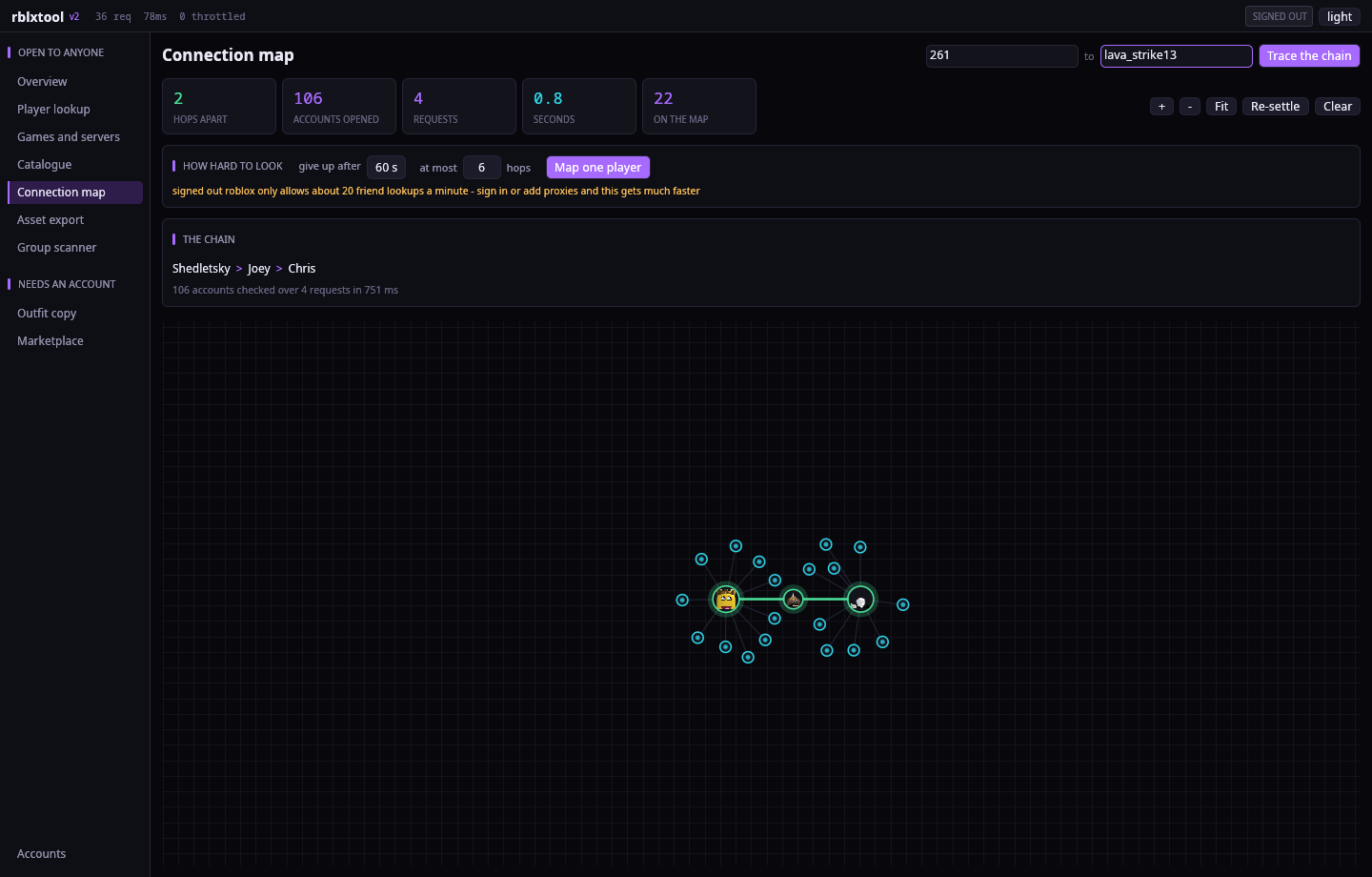Click the SIGNED OUT status badge

coord(1280,16)
